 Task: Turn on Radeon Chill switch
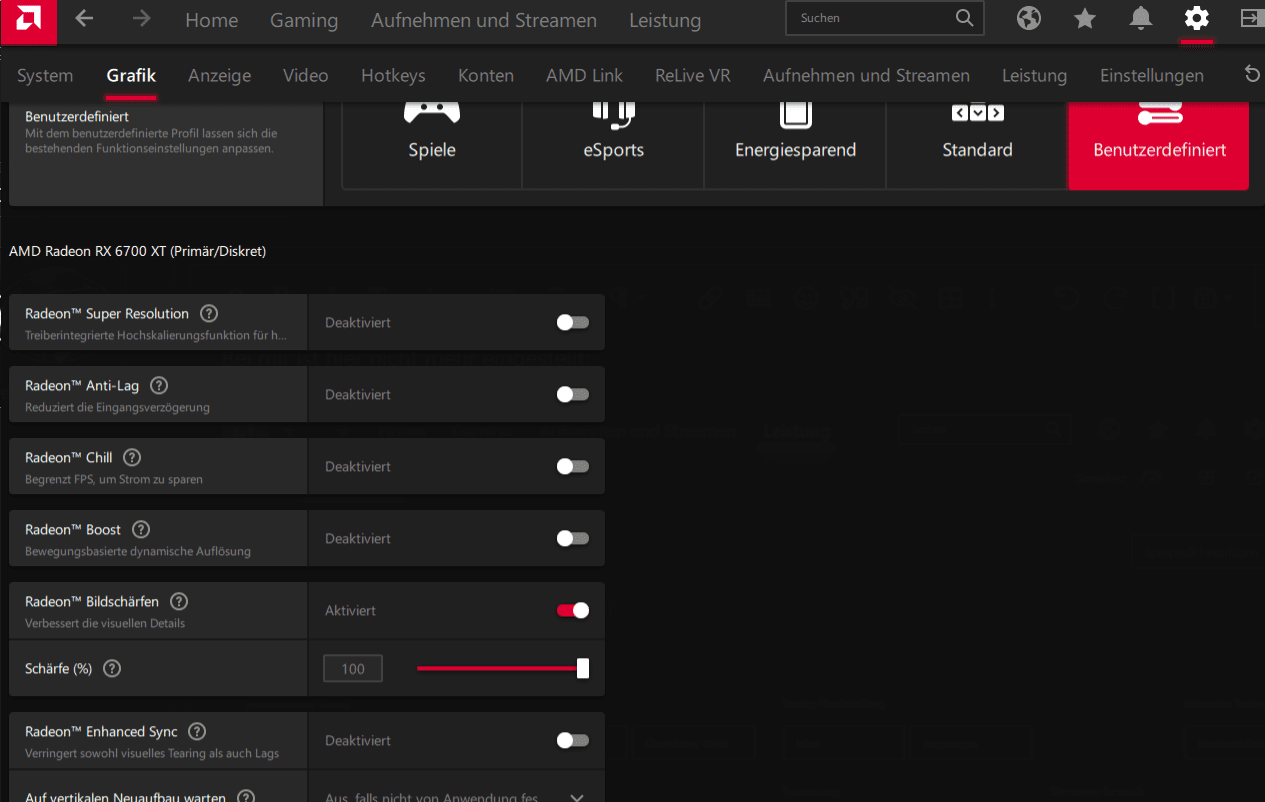pyautogui.click(x=573, y=466)
